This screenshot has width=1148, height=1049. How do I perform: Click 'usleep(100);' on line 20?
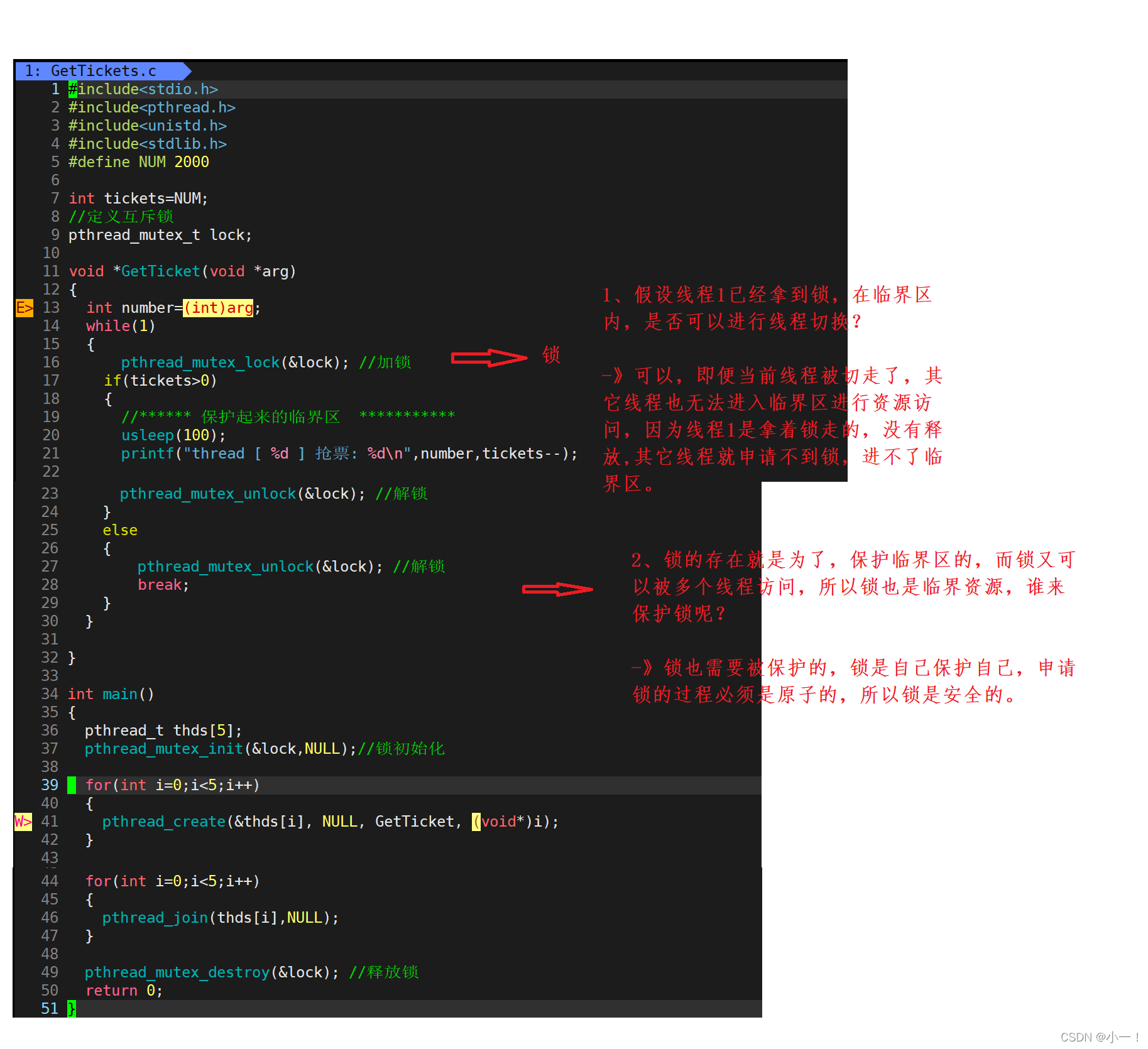(x=173, y=435)
